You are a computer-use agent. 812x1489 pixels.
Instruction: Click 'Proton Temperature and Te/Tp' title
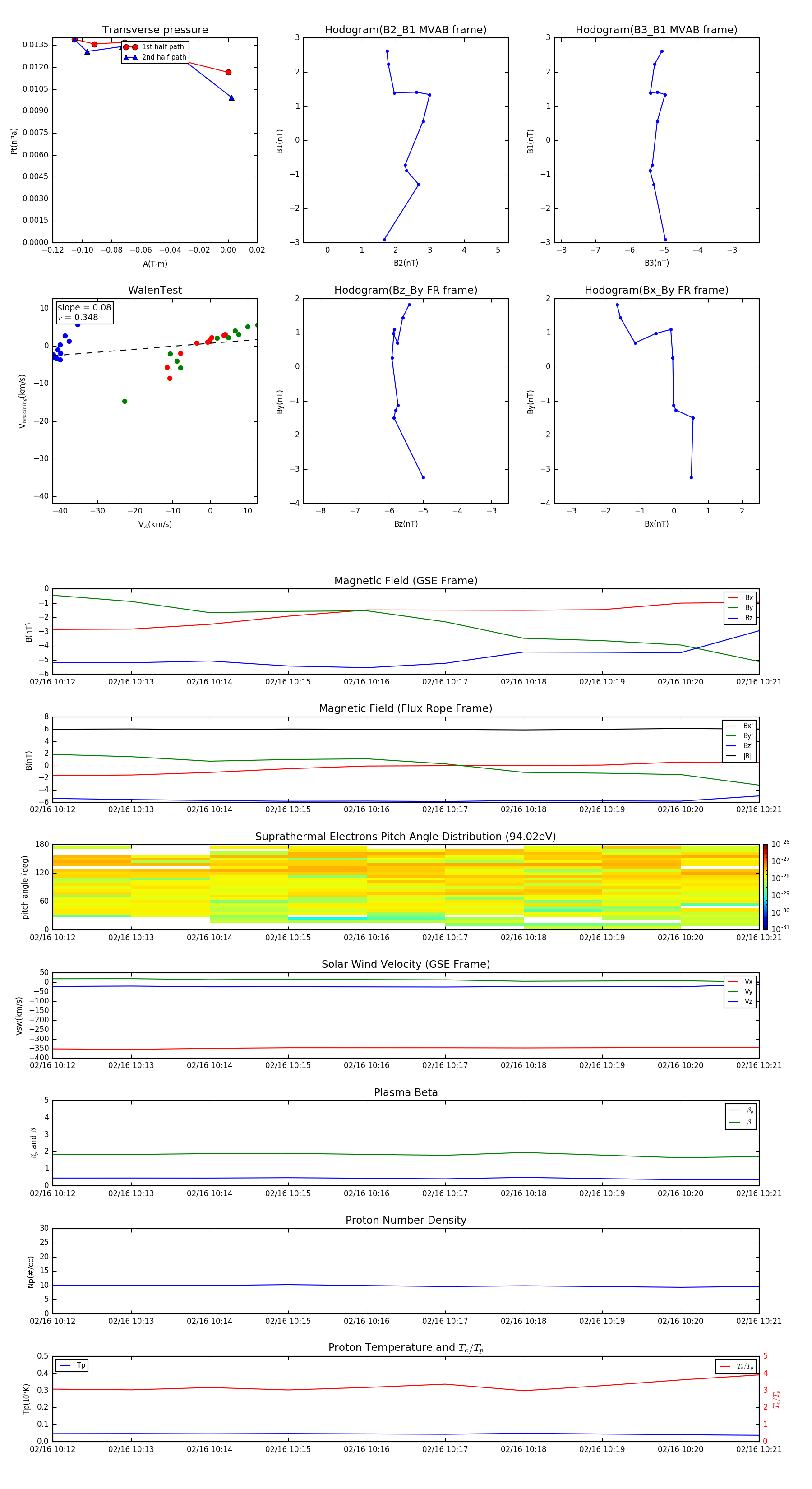406,1348
